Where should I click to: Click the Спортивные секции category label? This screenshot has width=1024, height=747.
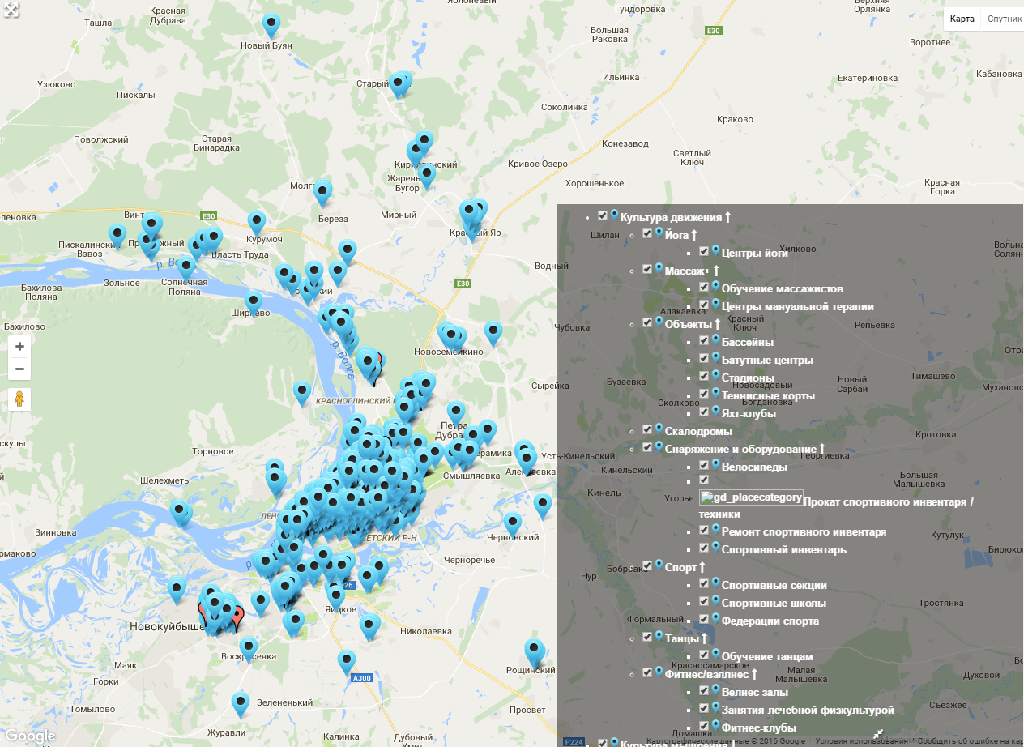pos(774,585)
